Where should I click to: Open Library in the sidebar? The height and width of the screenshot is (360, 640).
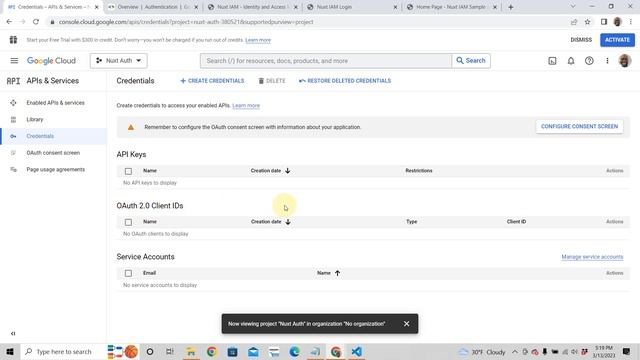[x=35, y=120]
